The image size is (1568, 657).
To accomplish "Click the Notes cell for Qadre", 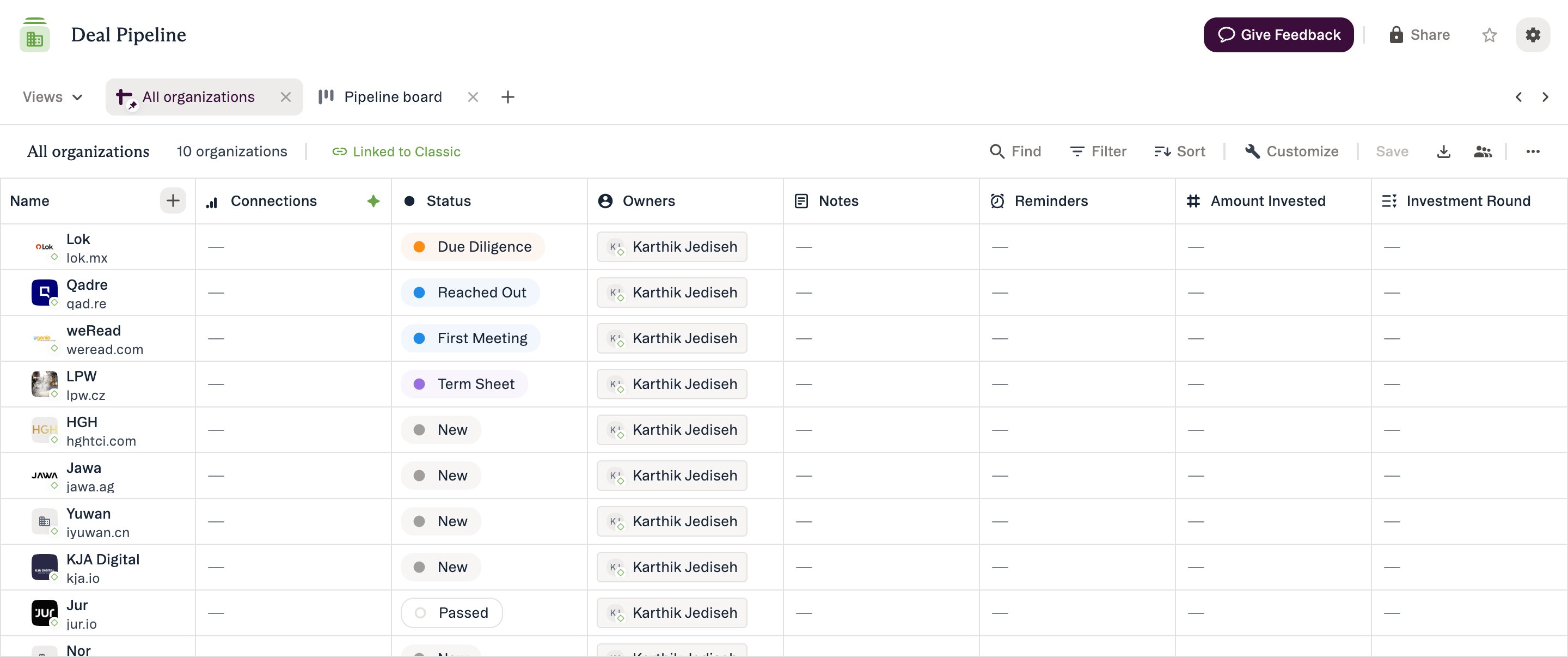I will [881, 292].
